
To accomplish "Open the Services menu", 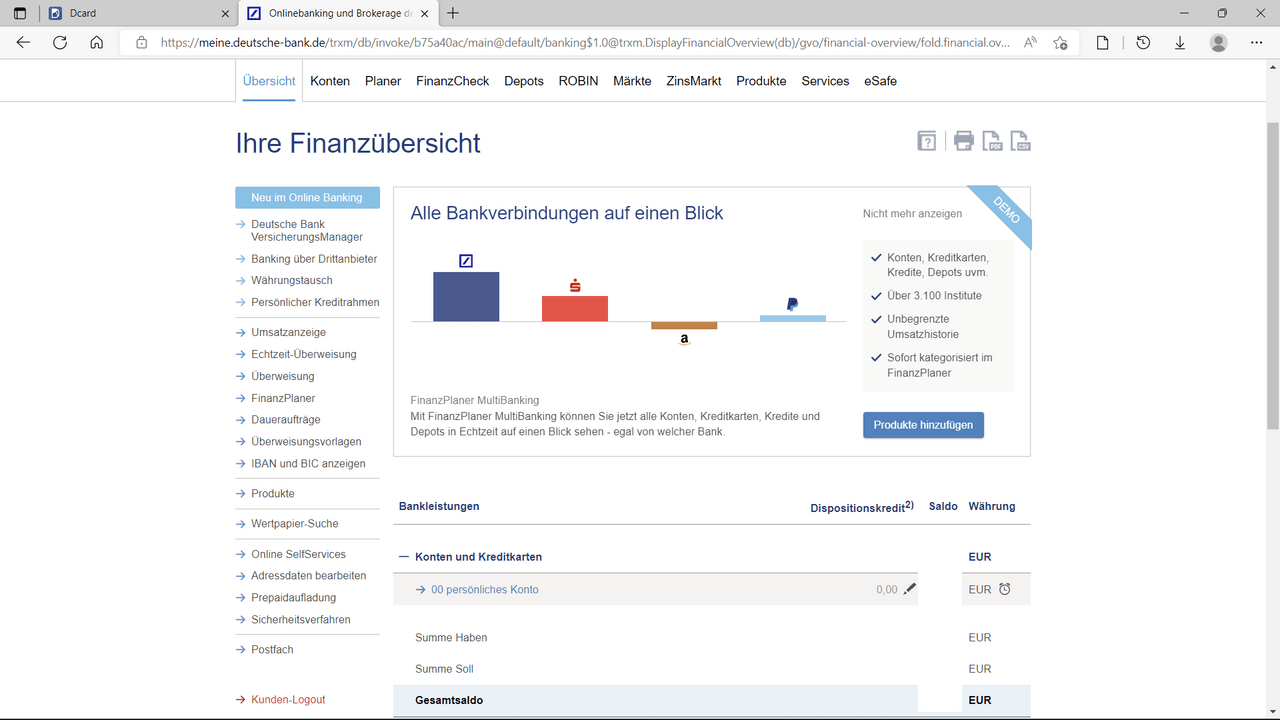I will click(x=825, y=81).
